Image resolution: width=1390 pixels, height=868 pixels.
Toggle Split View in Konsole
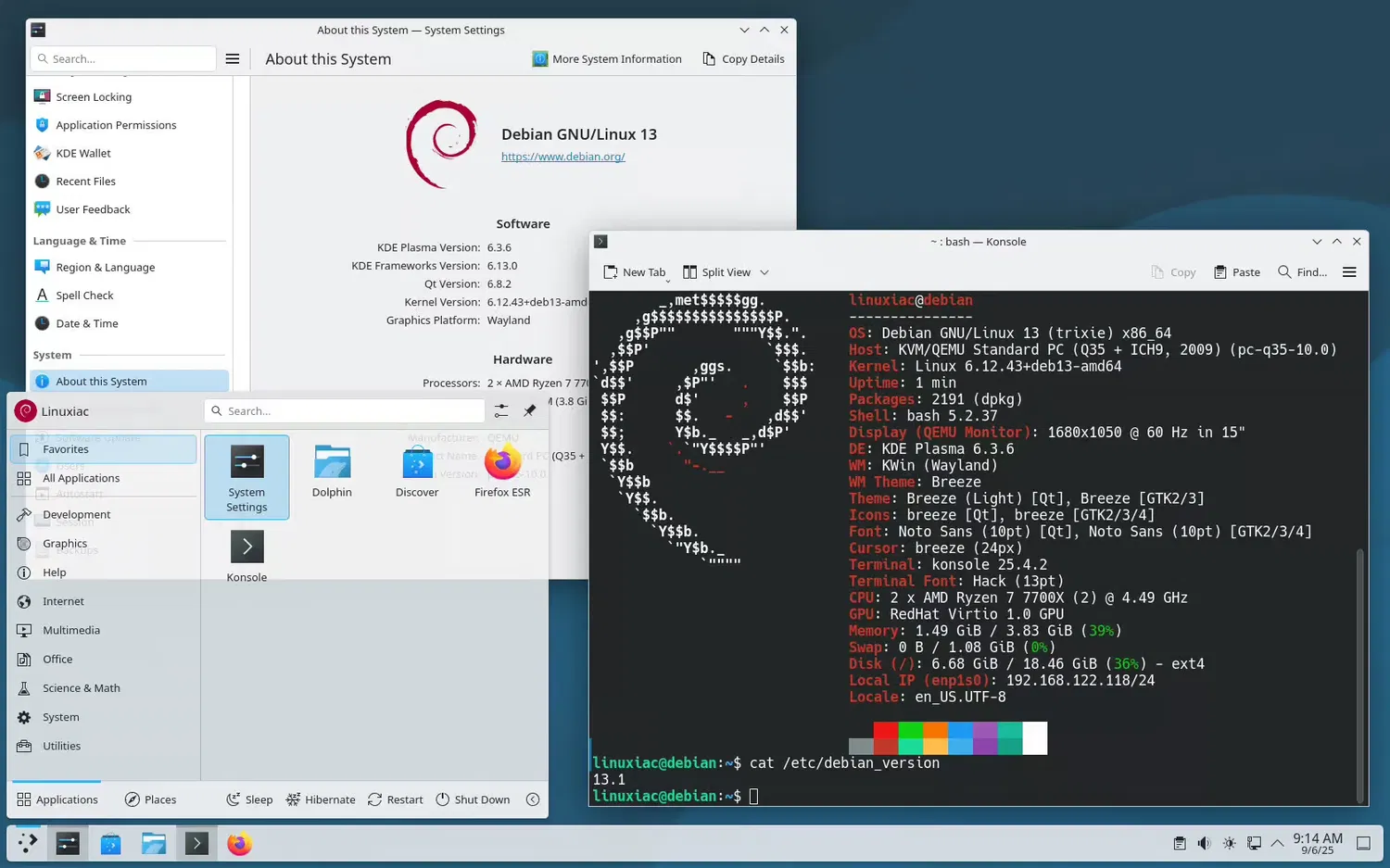click(x=717, y=272)
